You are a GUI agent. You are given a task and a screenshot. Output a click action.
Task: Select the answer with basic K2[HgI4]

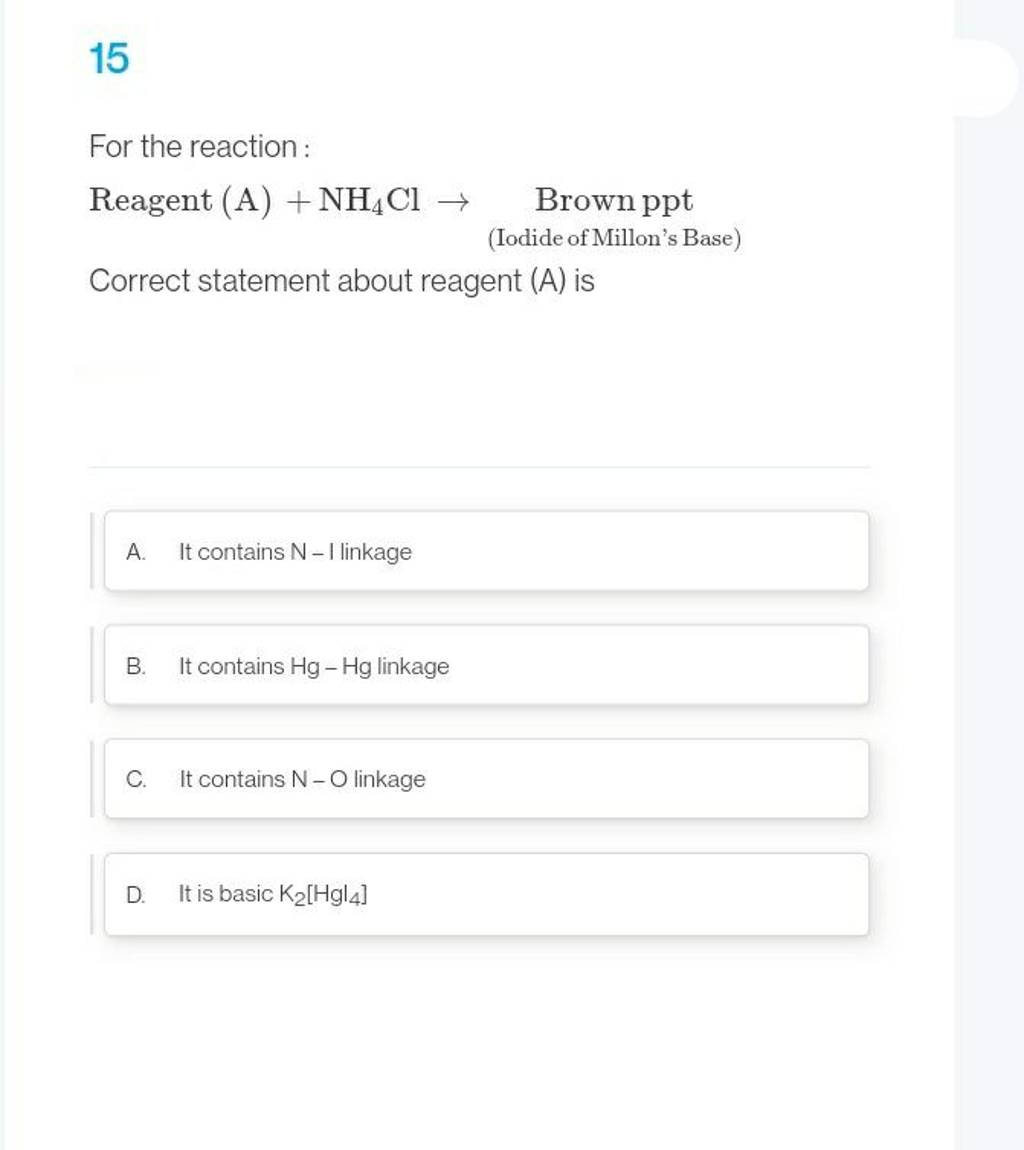pos(486,894)
